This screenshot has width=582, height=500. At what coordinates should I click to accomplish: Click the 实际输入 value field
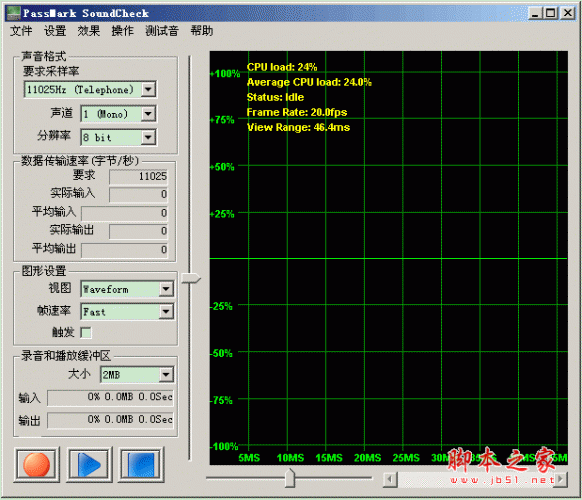click(138, 195)
